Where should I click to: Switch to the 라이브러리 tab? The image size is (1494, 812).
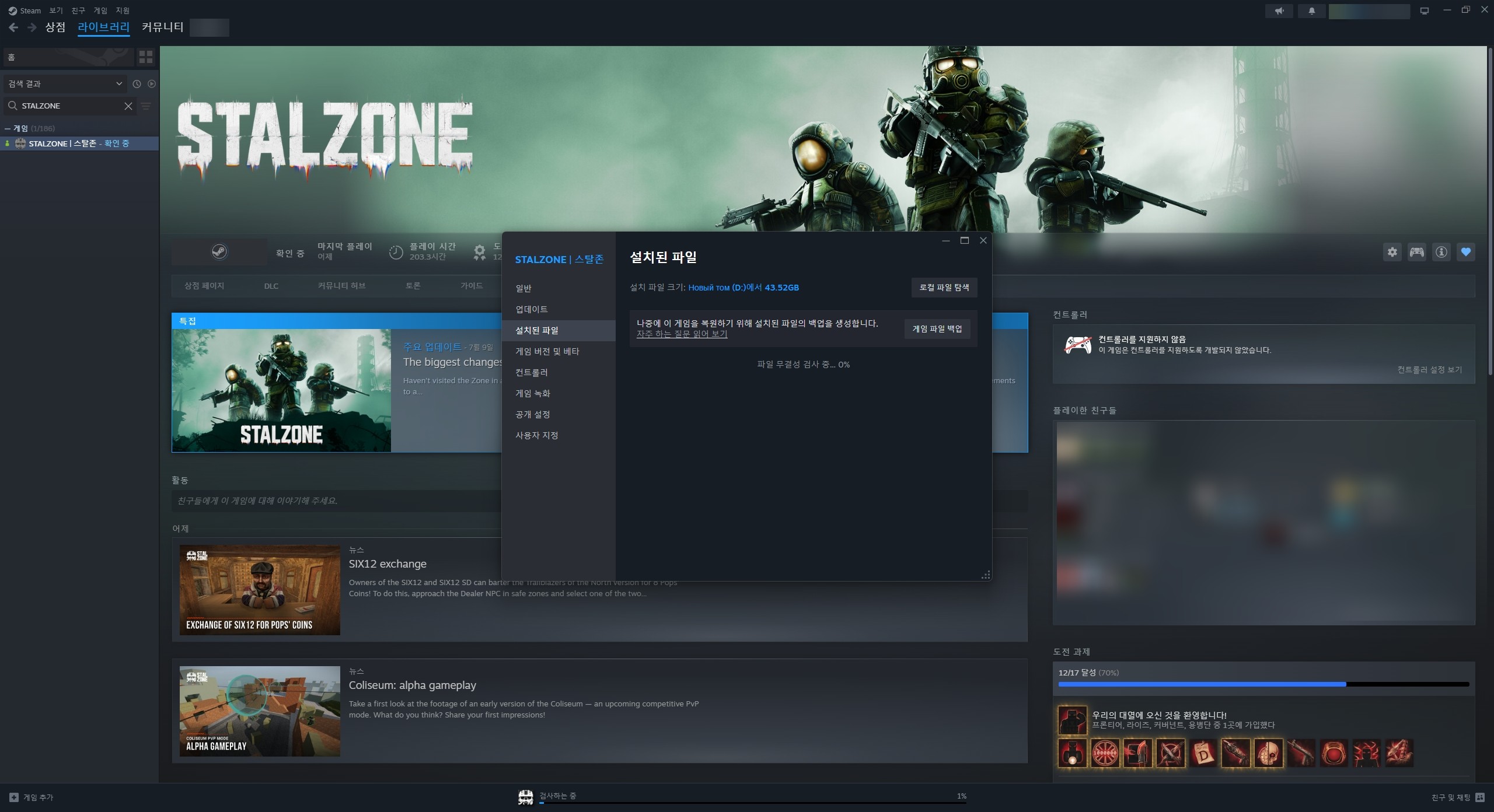103,27
